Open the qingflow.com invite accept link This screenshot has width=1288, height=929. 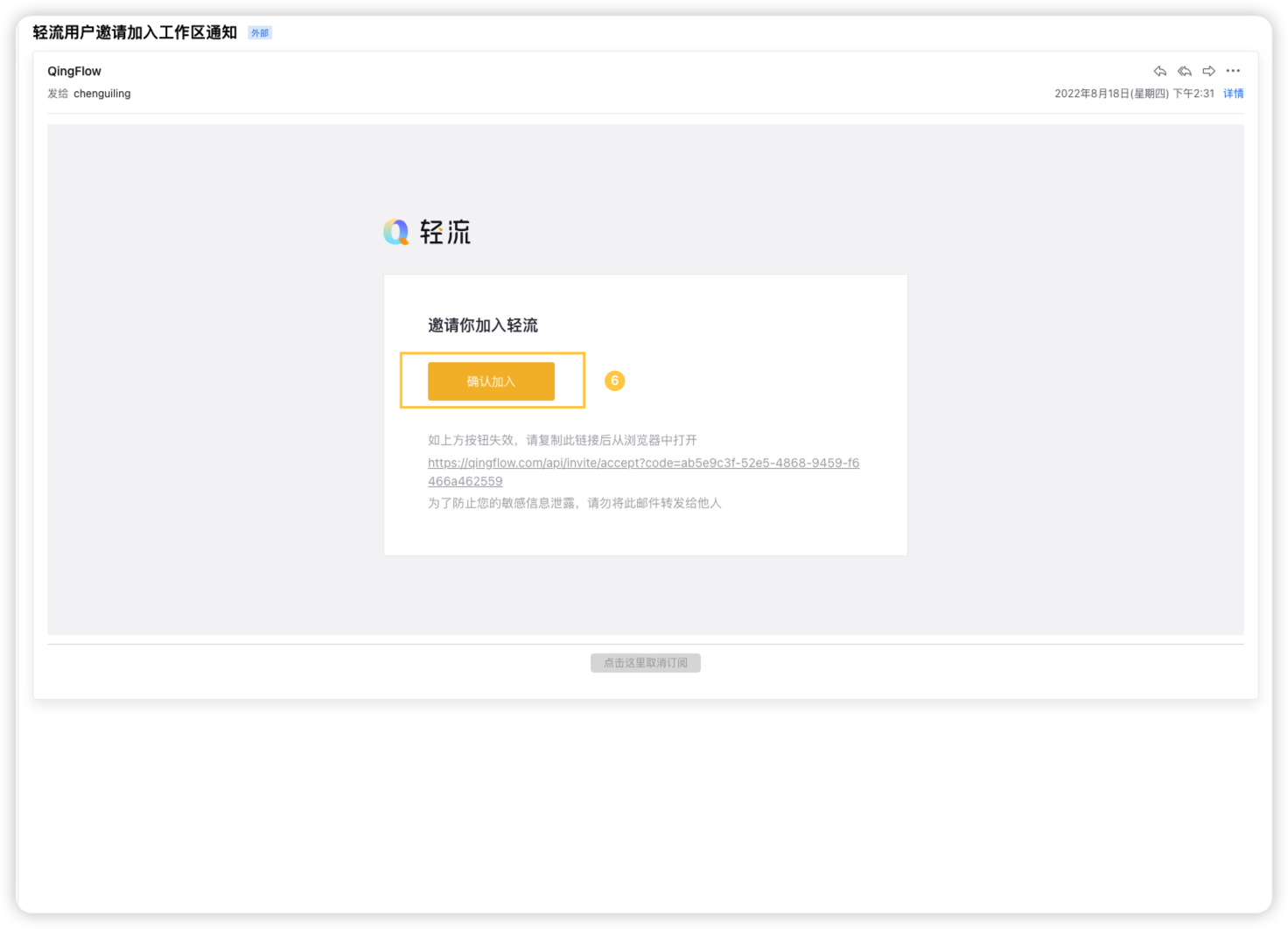tap(643, 471)
